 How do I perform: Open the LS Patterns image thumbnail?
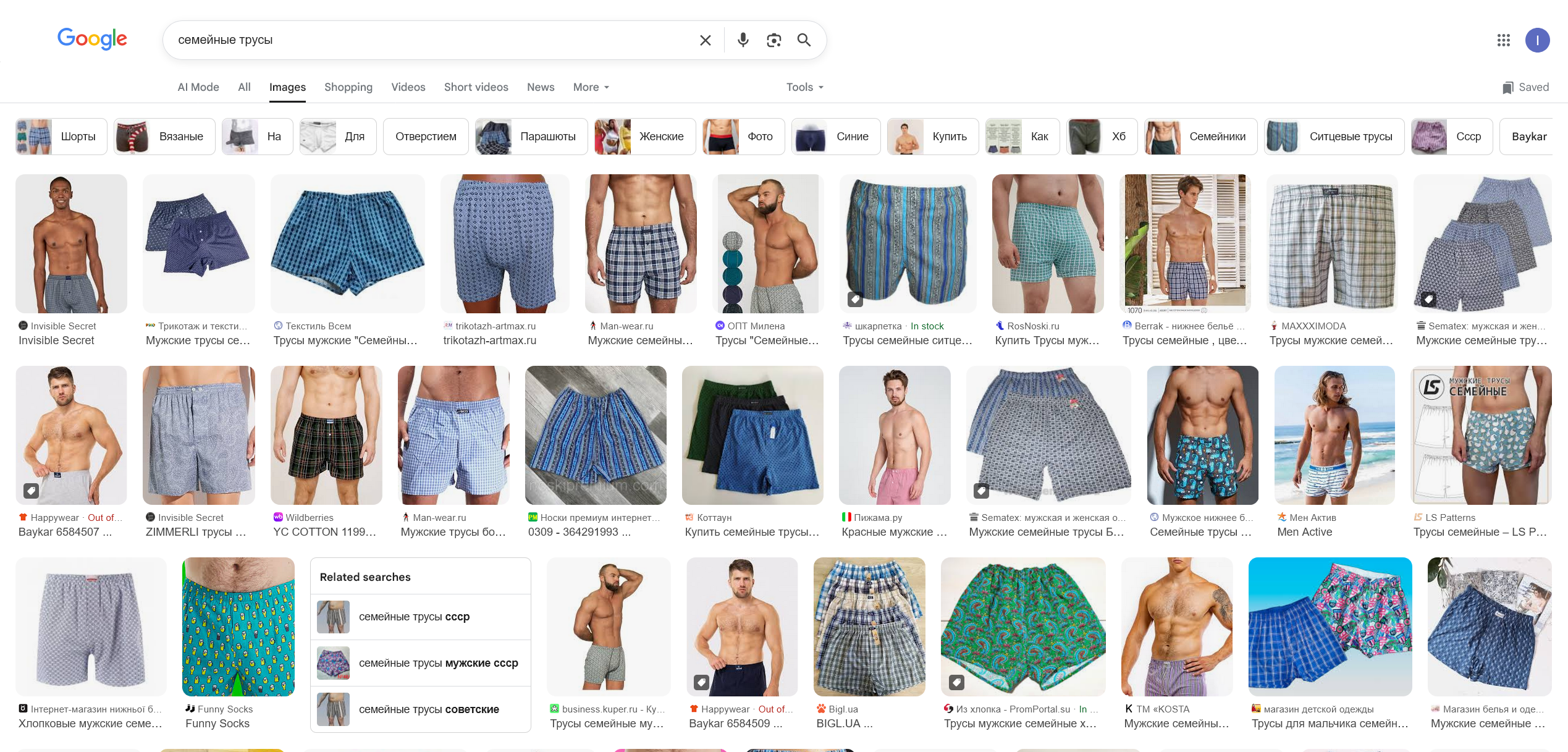[1482, 435]
